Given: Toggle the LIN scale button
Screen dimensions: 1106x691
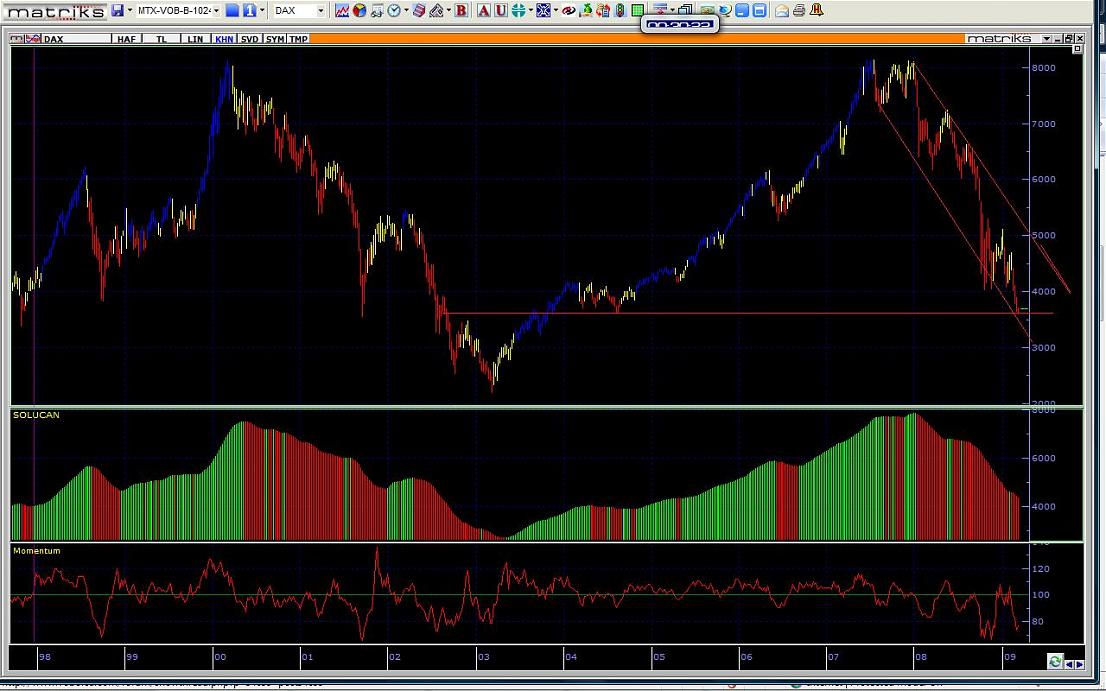Looking at the screenshot, I should (194, 39).
